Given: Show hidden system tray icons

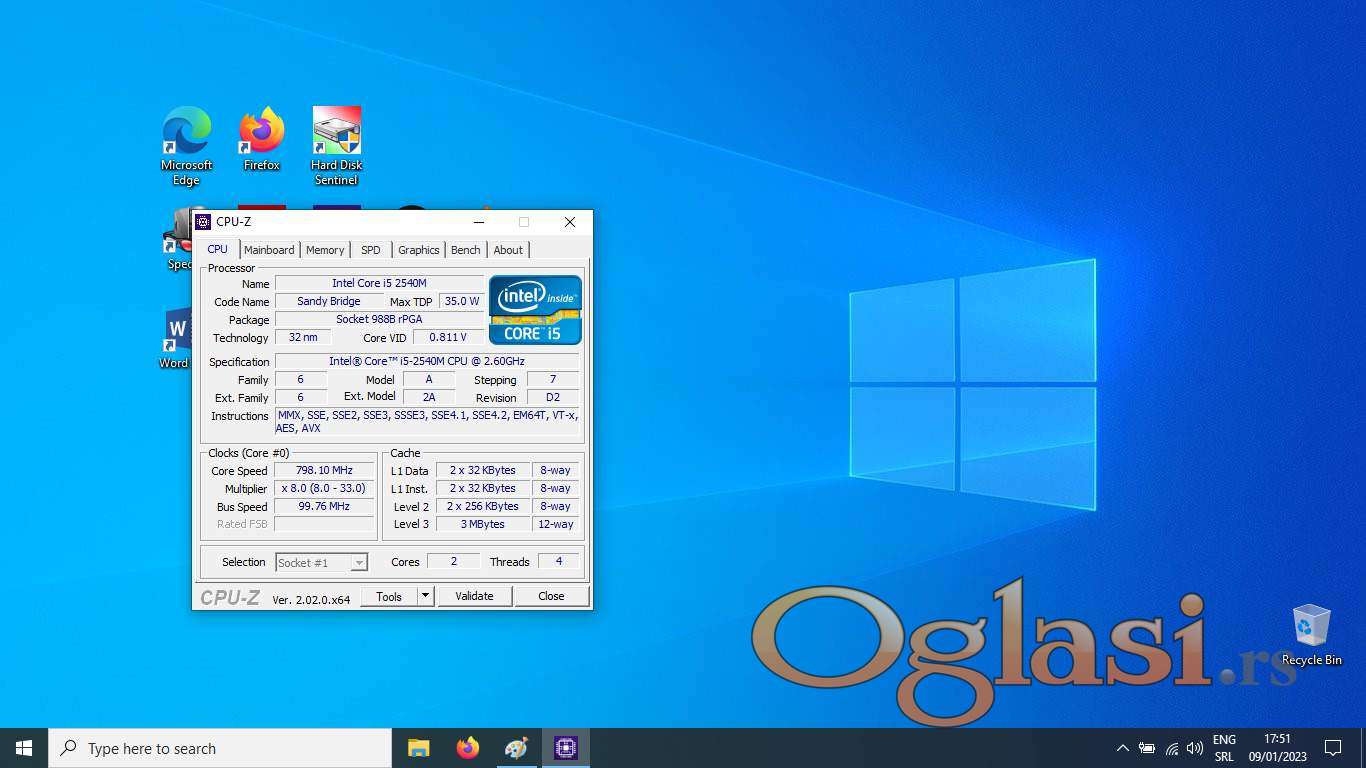Looking at the screenshot, I should (x=1122, y=748).
